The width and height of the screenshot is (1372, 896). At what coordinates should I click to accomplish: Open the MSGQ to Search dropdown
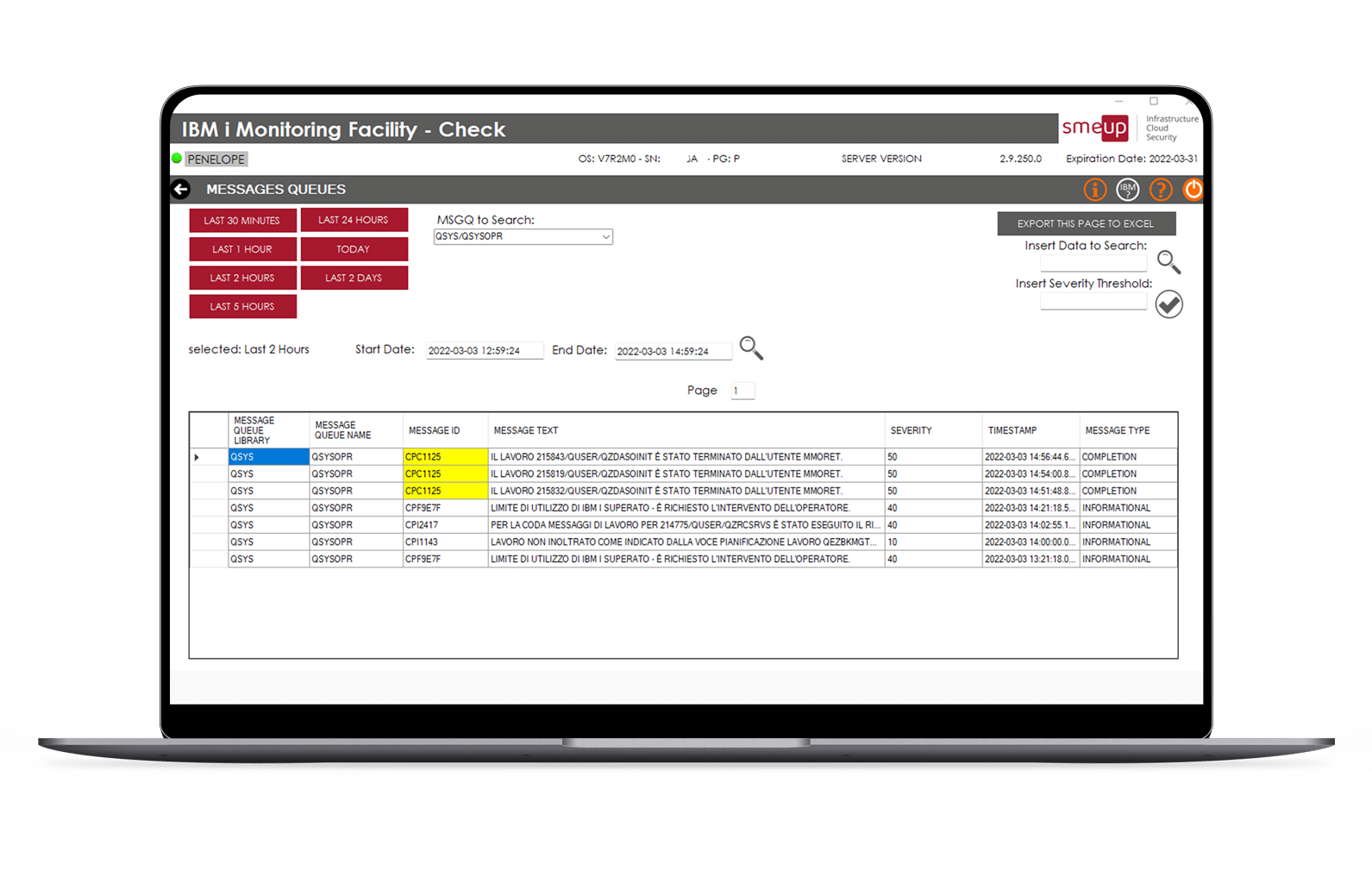pyautogui.click(x=523, y=236)
